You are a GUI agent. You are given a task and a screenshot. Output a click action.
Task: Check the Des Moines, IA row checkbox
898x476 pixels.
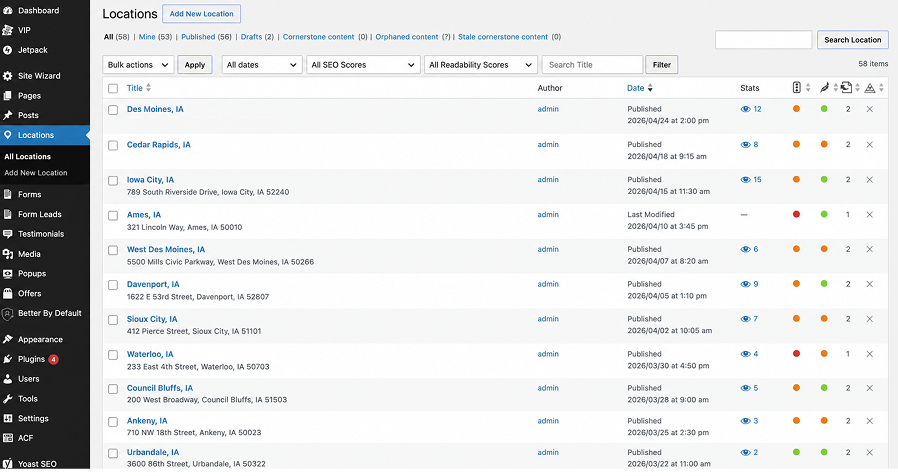point(113,110)
